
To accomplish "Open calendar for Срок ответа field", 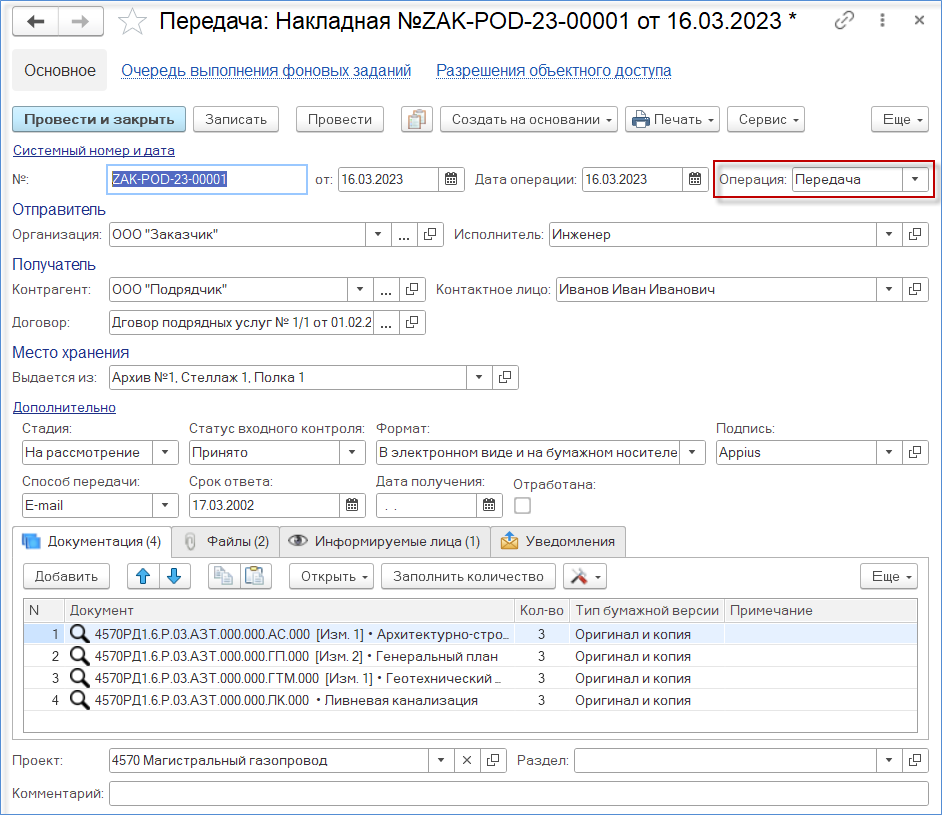I will click(x=352, y=505).
